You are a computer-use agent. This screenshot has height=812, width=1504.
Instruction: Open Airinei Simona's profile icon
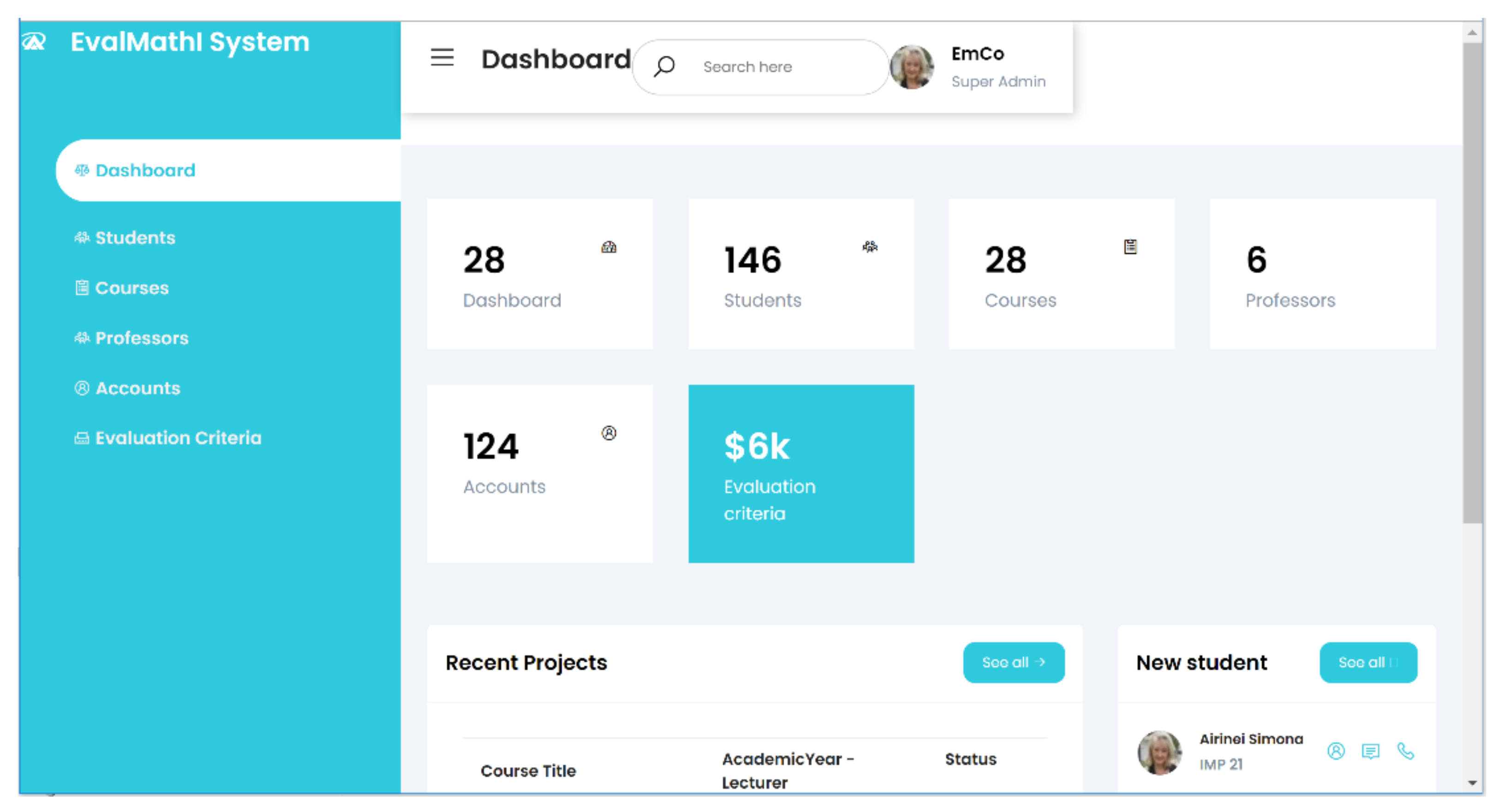(x=1336, y=751)
